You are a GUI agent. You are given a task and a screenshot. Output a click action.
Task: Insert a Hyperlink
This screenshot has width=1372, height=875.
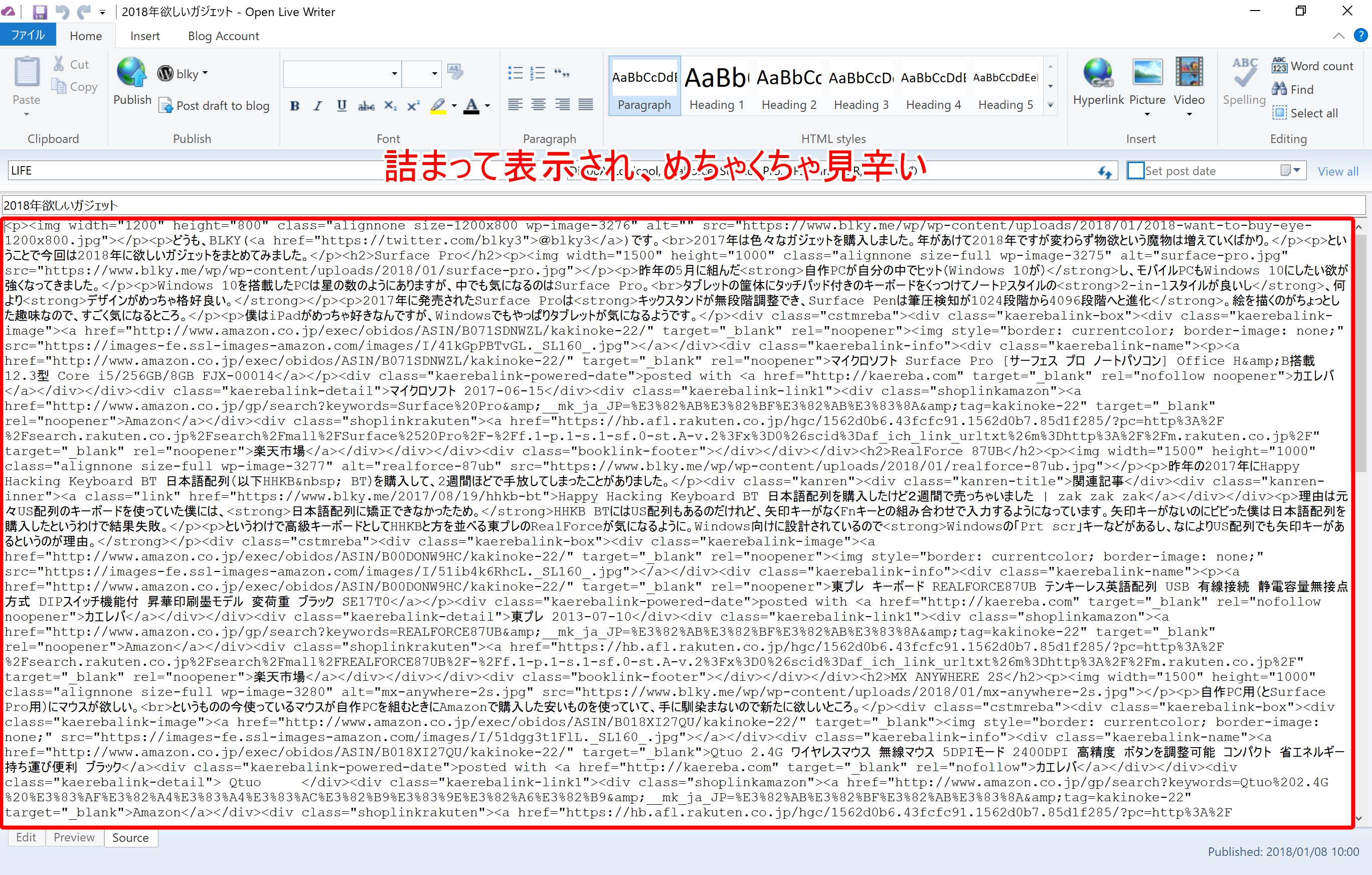point(1098,81)
